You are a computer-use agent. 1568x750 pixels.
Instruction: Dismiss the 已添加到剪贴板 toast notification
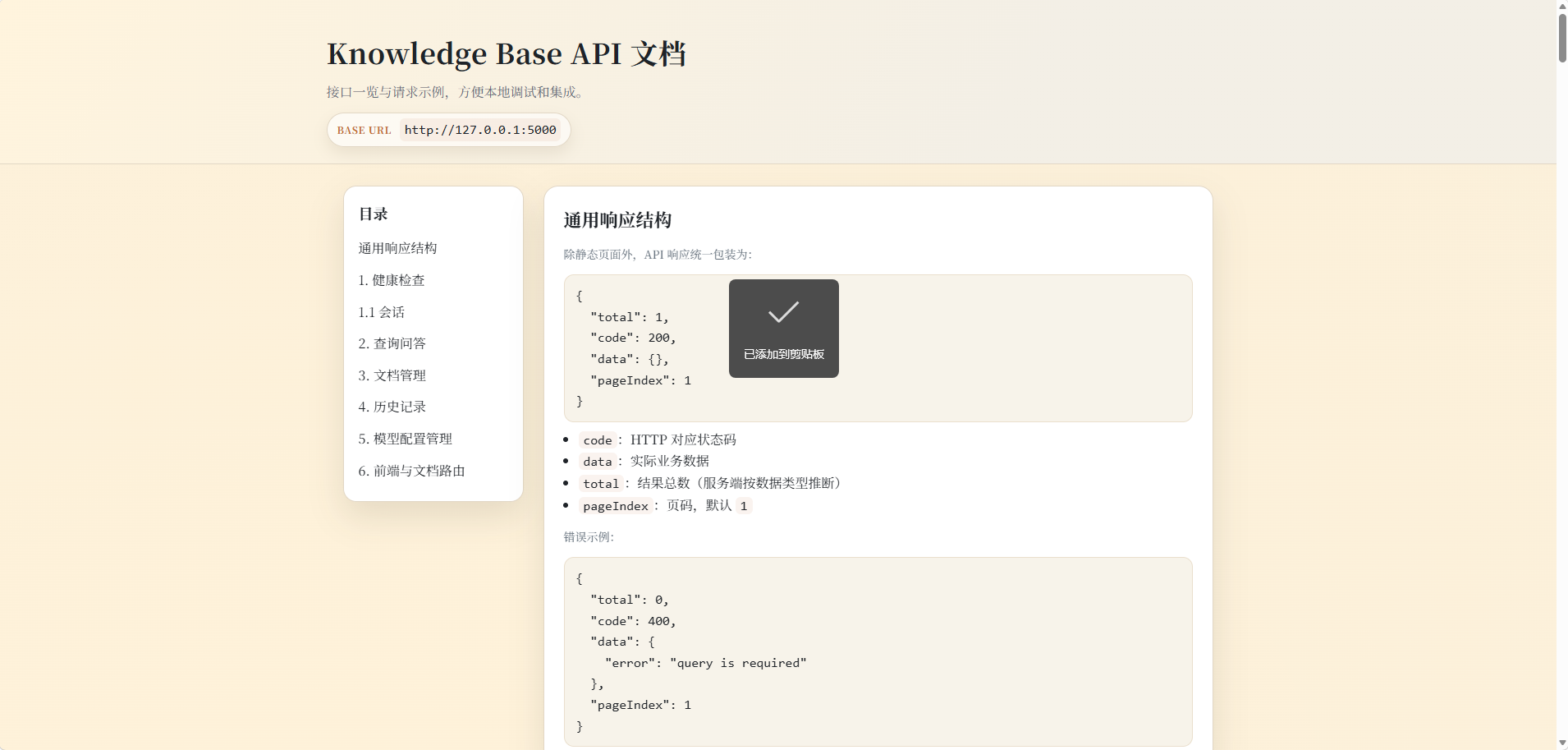(782, 328)
